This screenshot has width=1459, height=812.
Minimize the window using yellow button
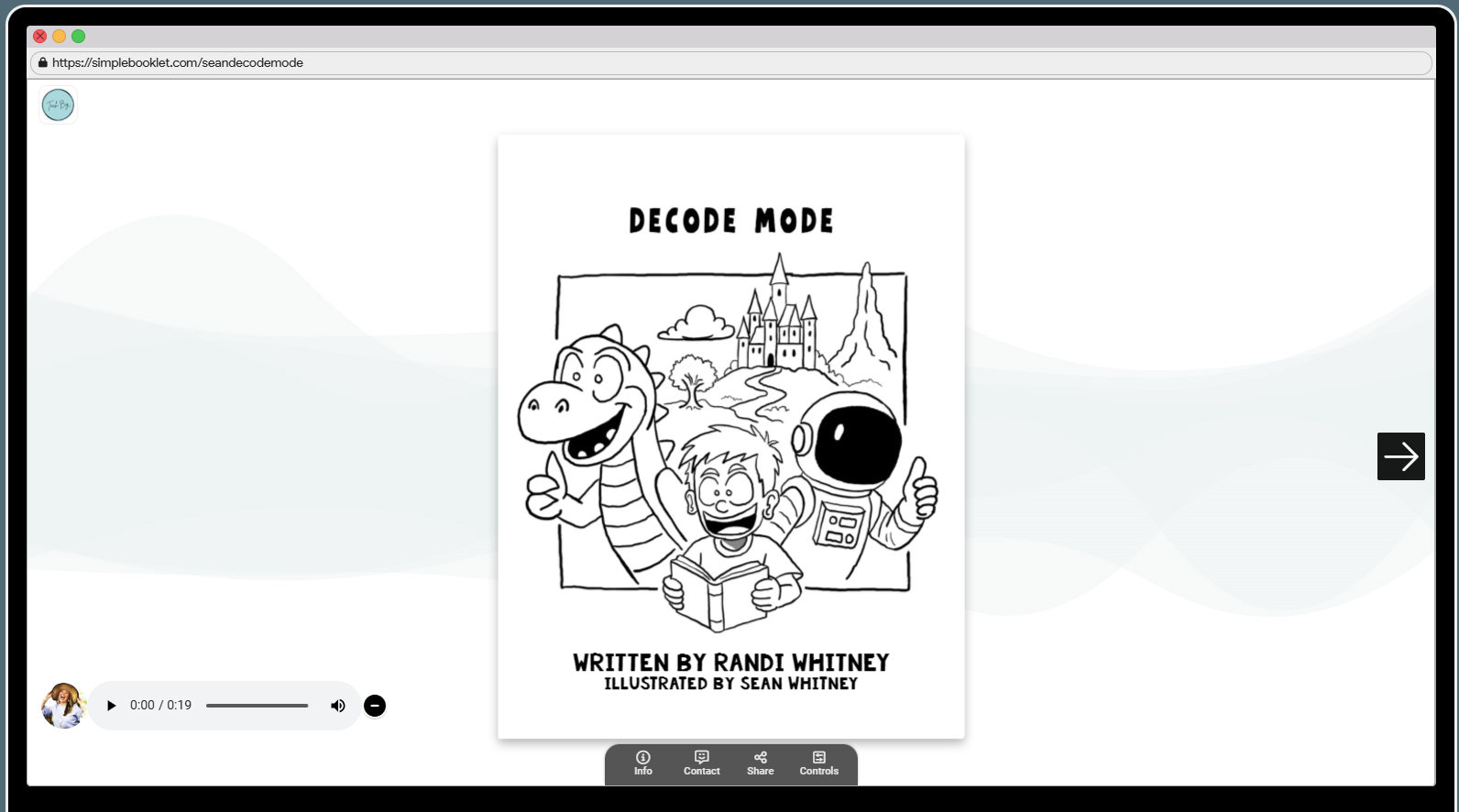click(x=60, y=37)
